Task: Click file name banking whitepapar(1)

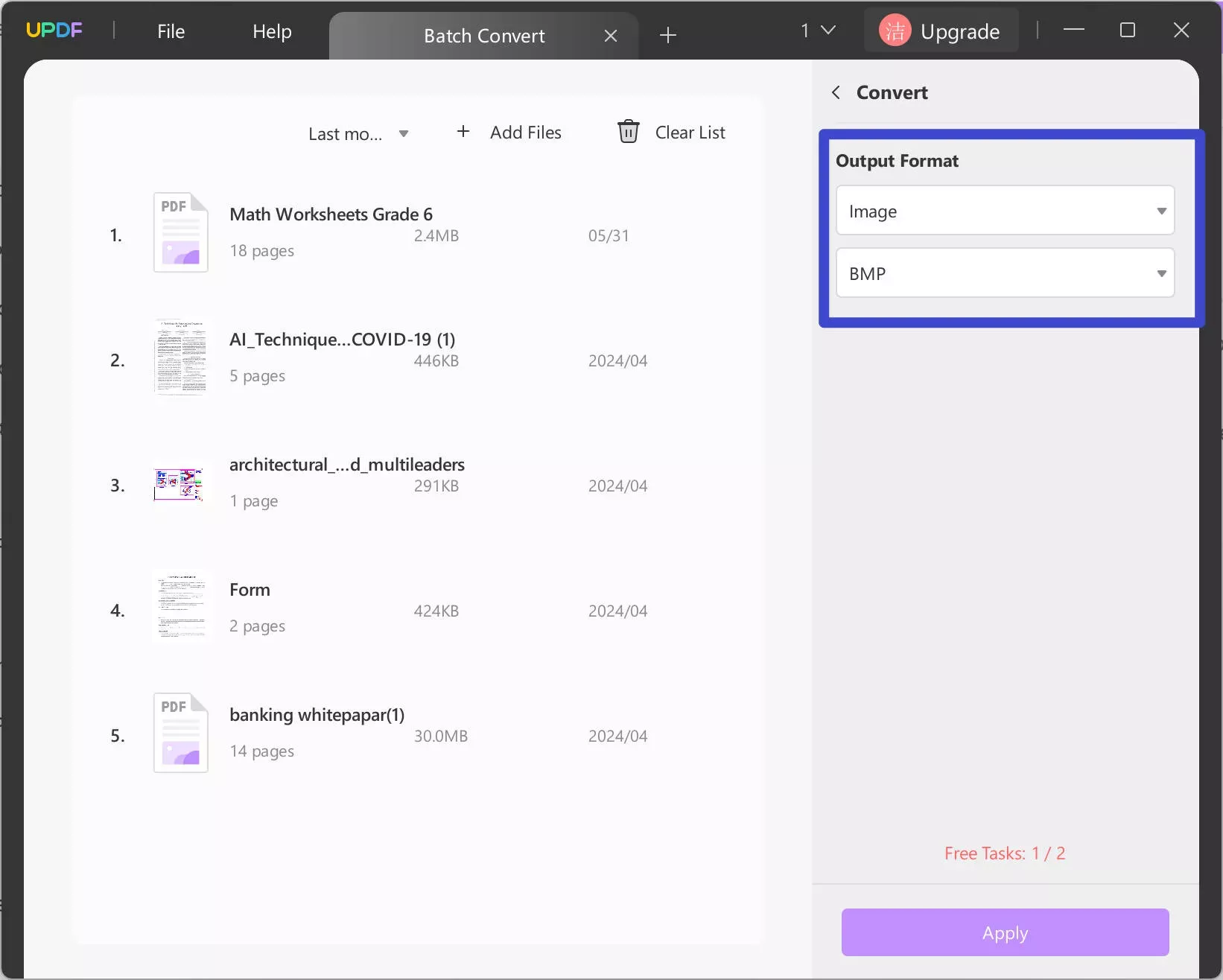Action: pos(317,715)
